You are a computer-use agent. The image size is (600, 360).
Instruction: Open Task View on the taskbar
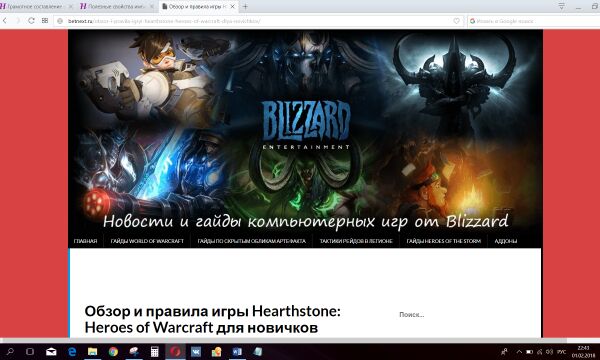click(x=30, y=352)
